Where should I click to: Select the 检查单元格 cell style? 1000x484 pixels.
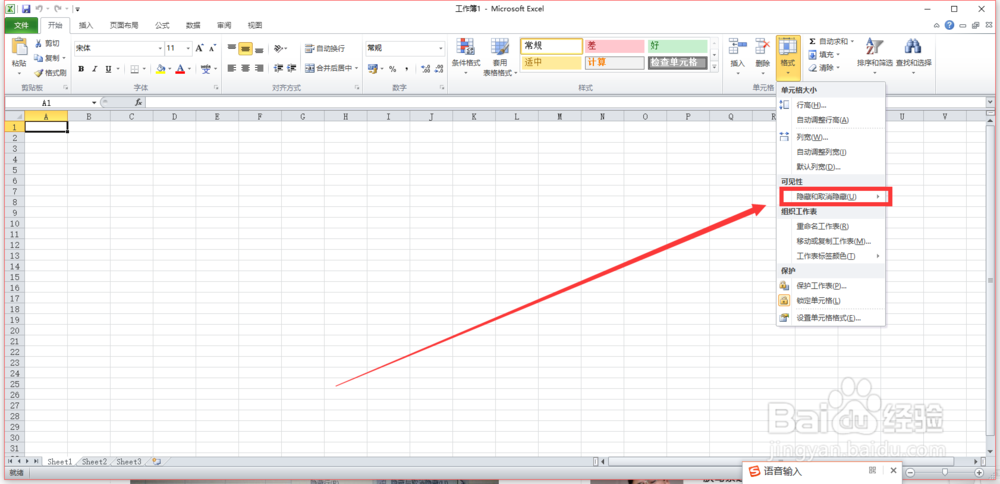click(678, 62)
